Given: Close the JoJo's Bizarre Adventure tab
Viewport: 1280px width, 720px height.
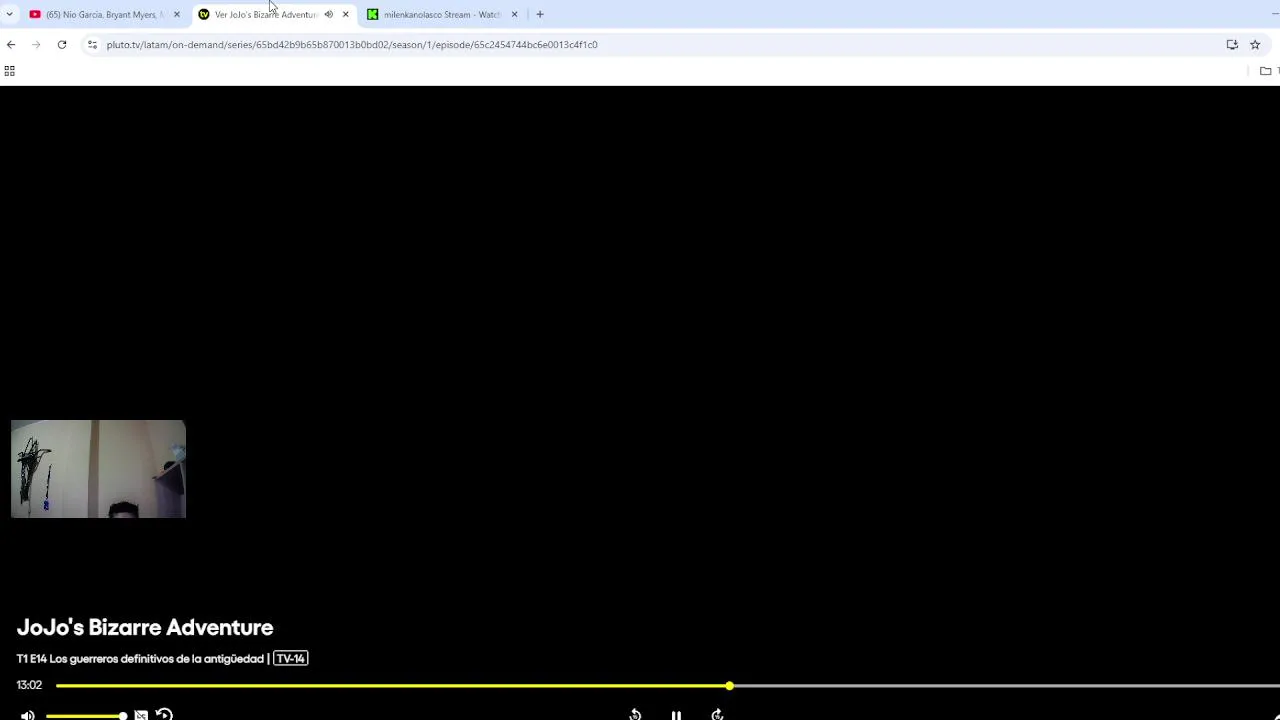Looking at the screenshot, I should (x=346, y=14).
